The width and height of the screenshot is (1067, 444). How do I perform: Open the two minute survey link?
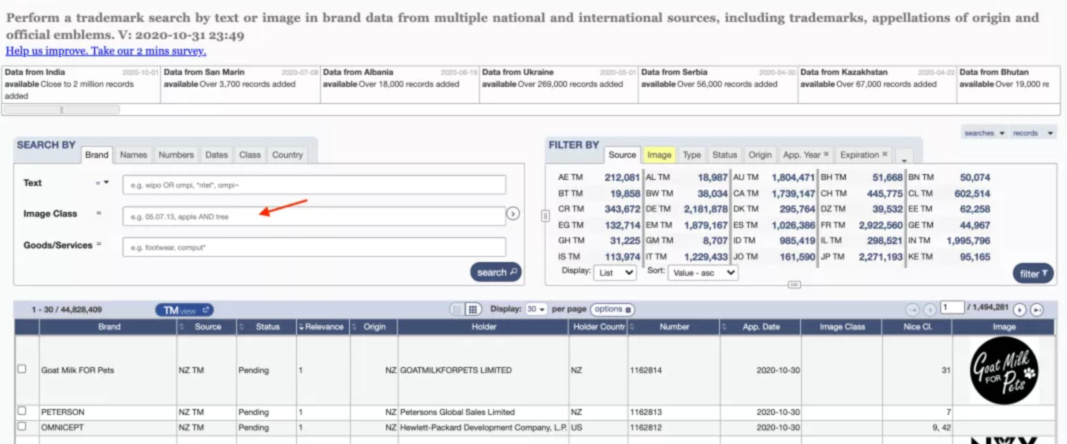(106, 51)
